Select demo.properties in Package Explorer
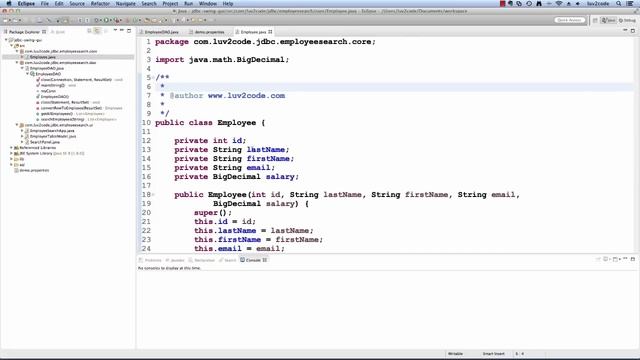This screenshot has height=360, width=640. click(34, 170)
